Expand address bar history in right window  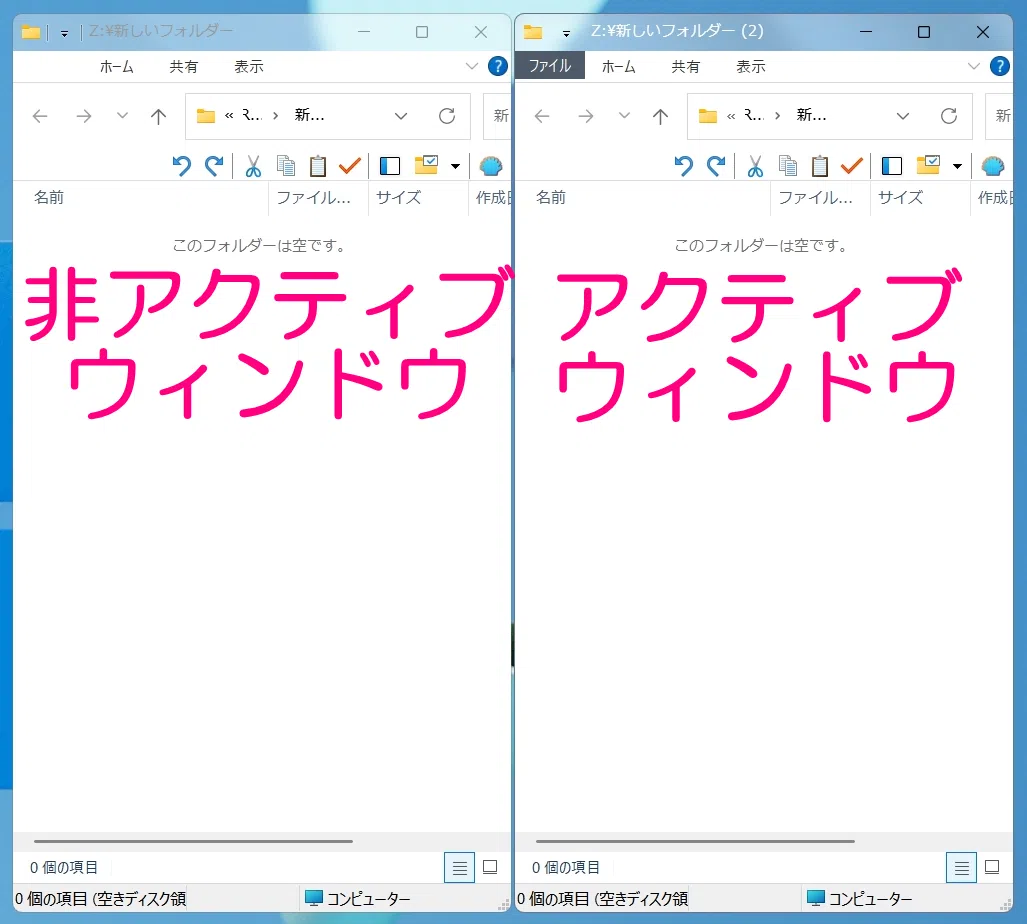pyautogui.click(x=903, y=116)
